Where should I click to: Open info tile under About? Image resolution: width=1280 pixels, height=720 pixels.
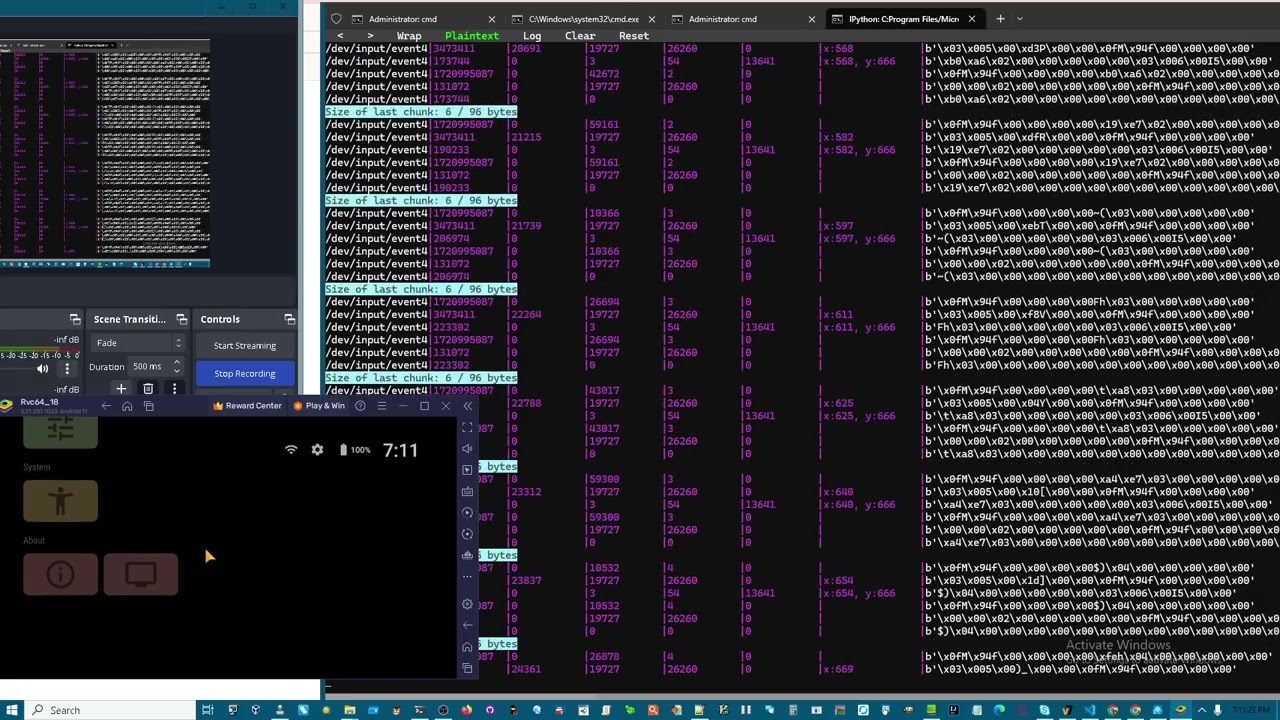[60, 574]
